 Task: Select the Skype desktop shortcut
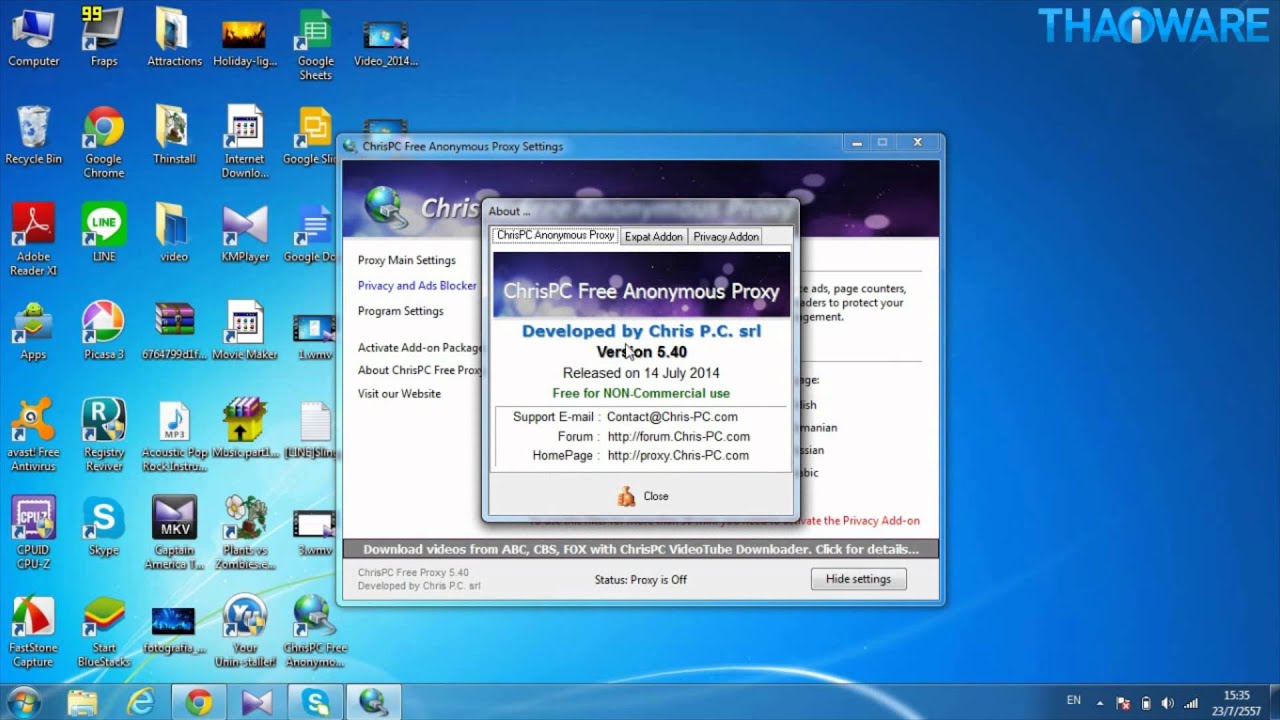(103, 527)
